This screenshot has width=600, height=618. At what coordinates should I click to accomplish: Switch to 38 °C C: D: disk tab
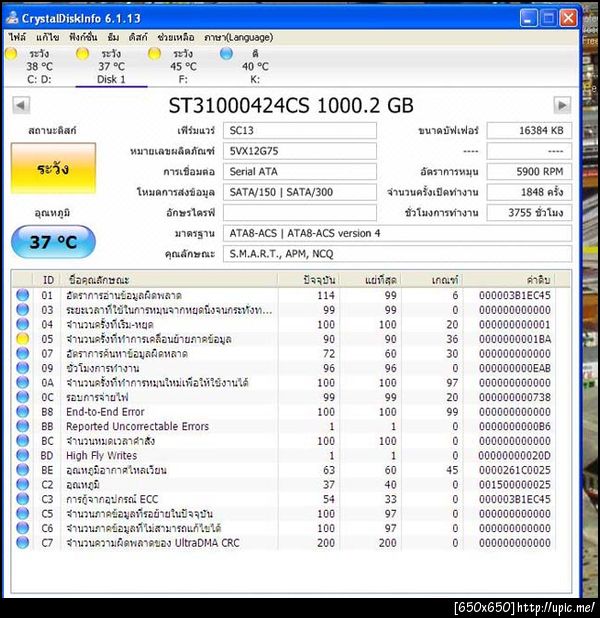click(39, 66)
